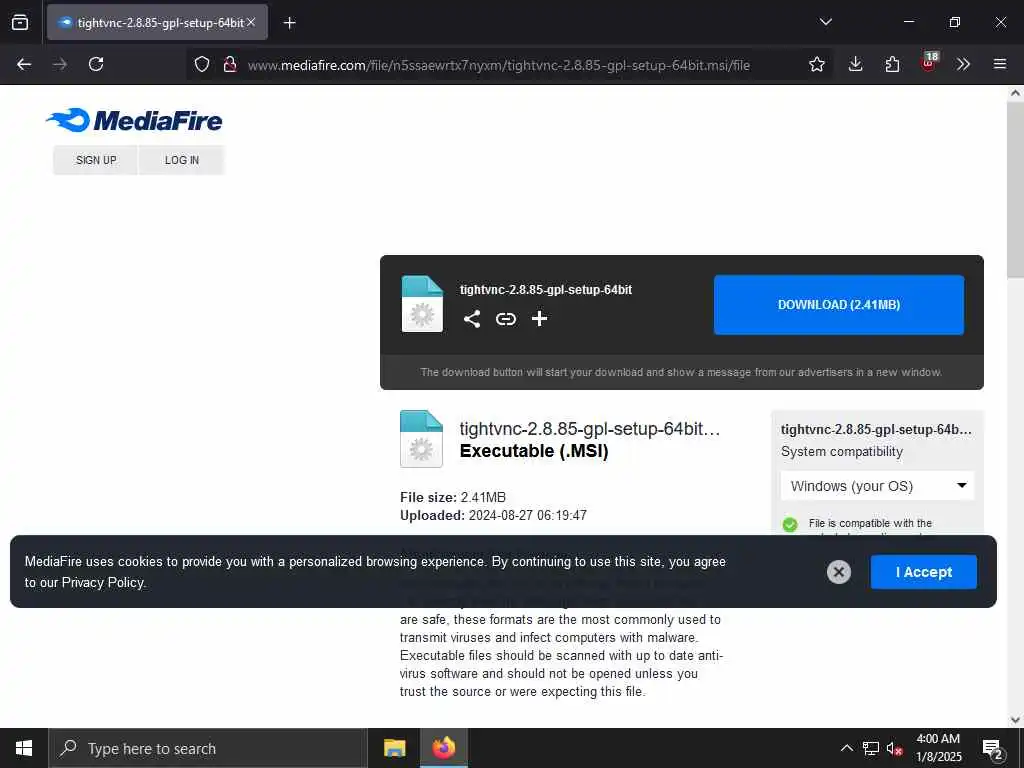This screenshot has height=768, width=1024.
Task: Open the clock showing 4:00 AM
Action: click(938, 748)
